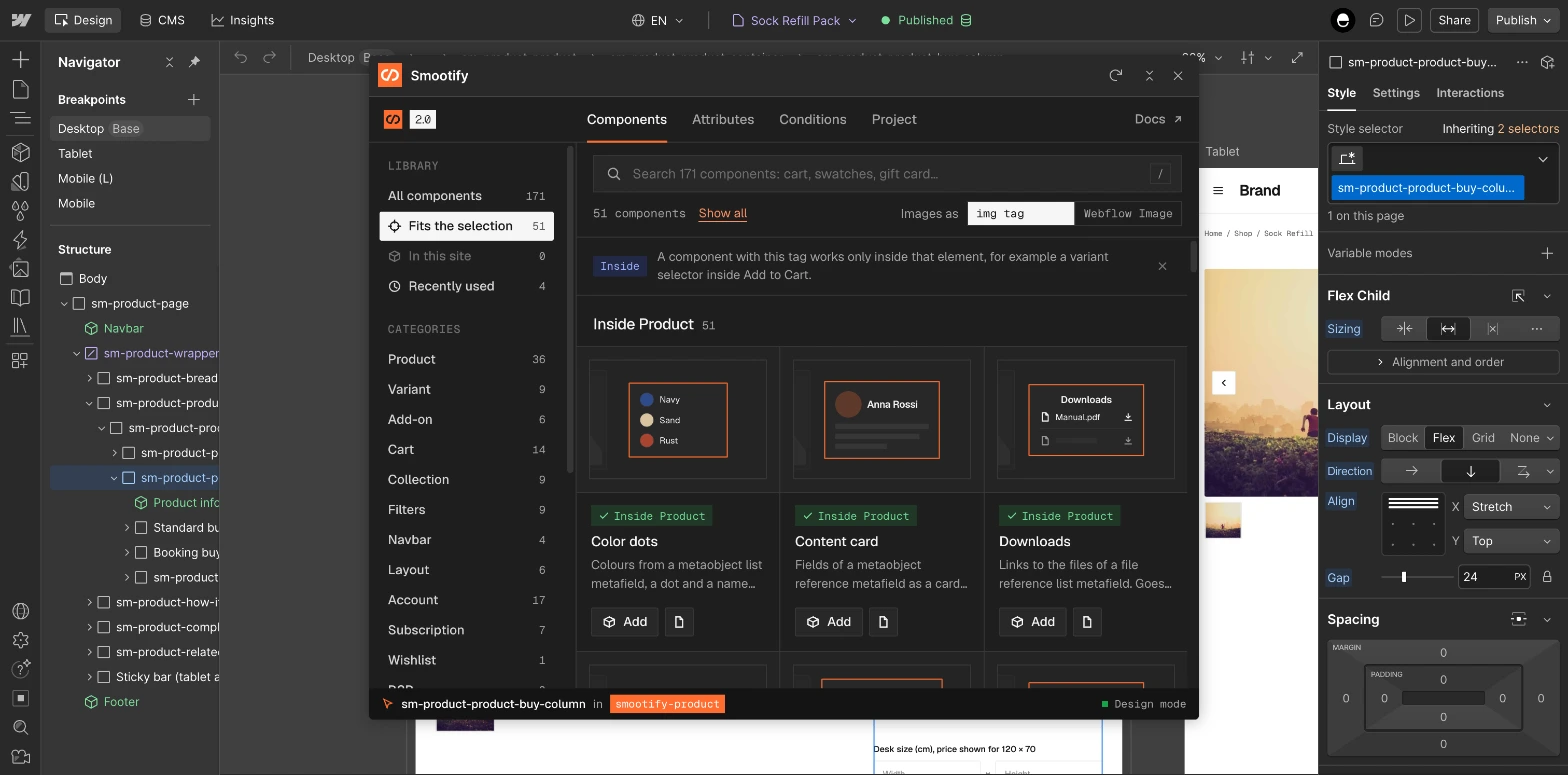Open the Add elements plus icon
The width and height of the screenshot is (1568, 775).
click(20, 60)
